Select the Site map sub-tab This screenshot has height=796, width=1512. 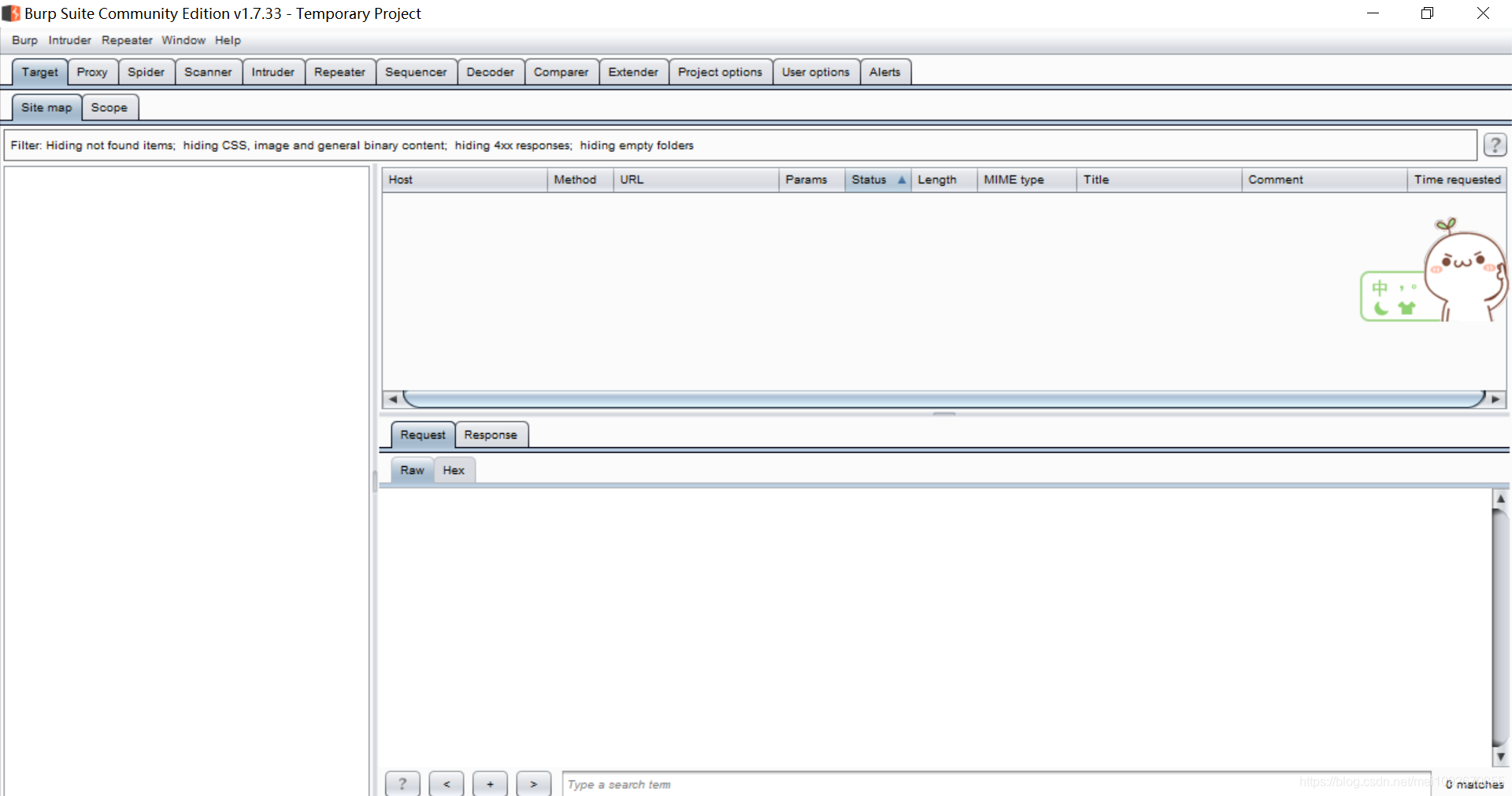pos(46,107)
